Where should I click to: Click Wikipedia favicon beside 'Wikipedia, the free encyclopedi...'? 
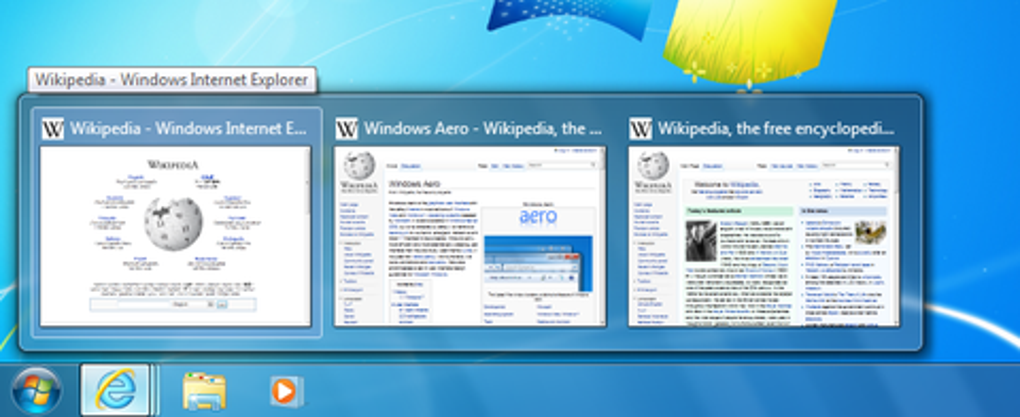coord(641,128)
